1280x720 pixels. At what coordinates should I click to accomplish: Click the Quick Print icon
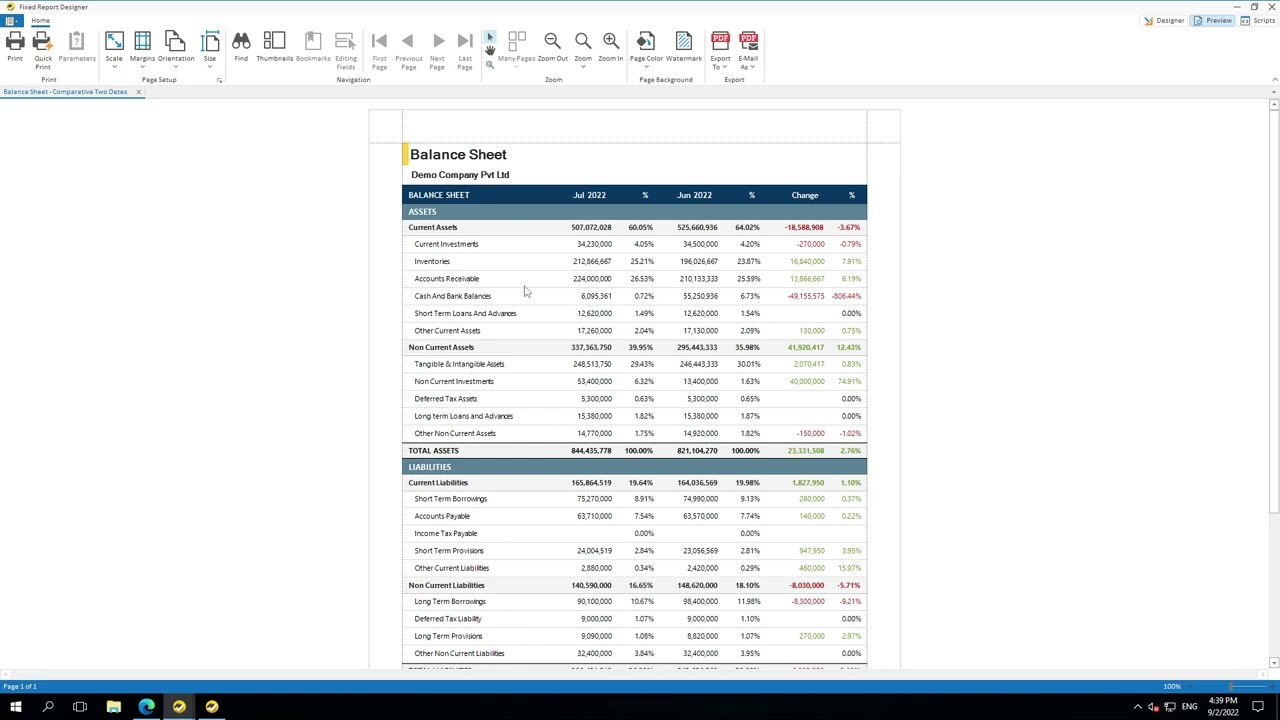pos(42,41)
